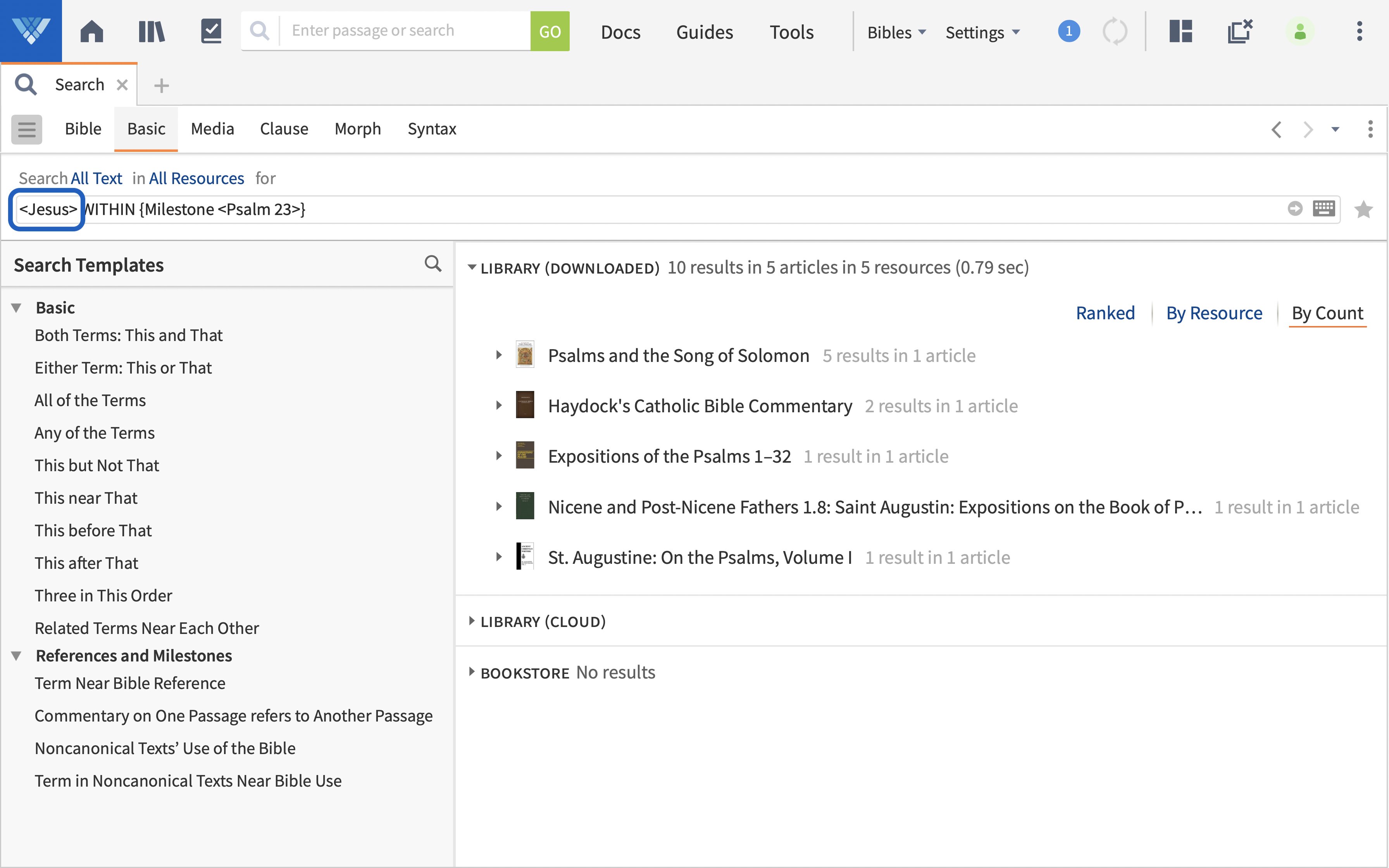The image size is (1389, 868).
Task: Expand St. Augustine On the Psalms results
Action: tap(499, 557)
